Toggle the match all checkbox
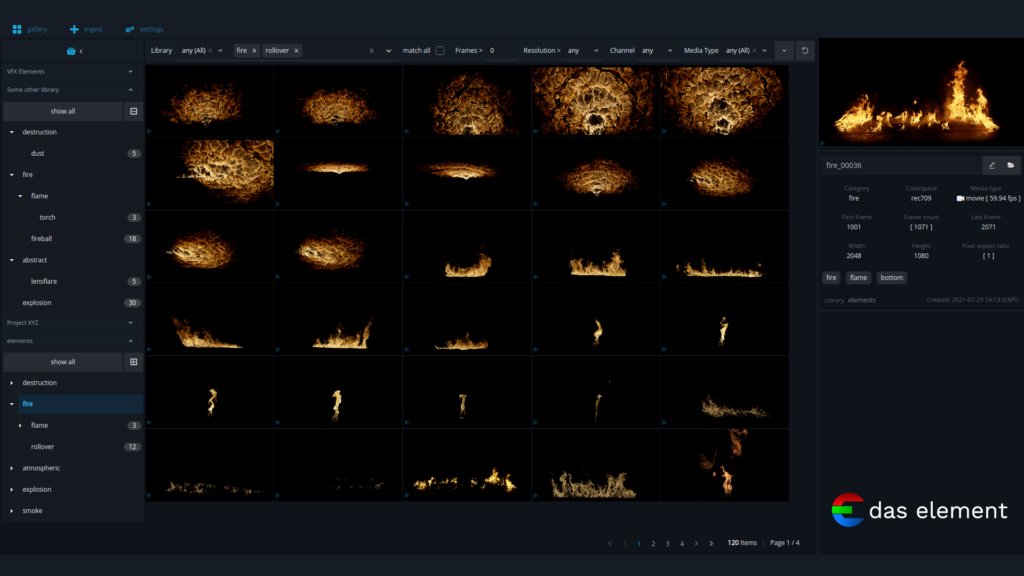The width and height of the screenshot is (1024, 576). [x=440, y=51]
